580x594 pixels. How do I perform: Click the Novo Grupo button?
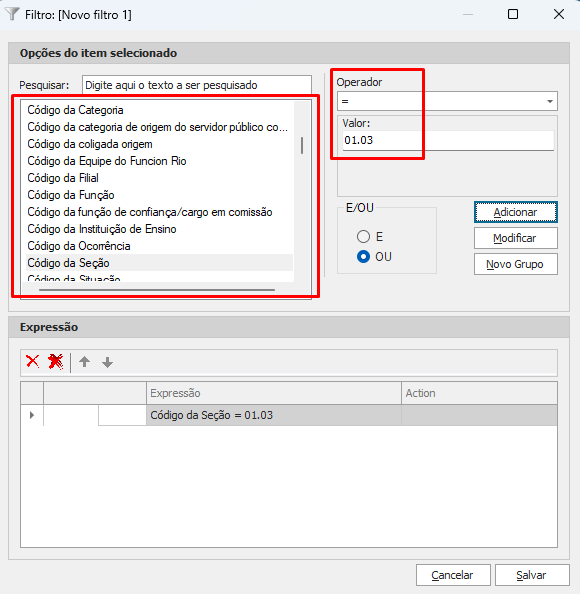pos(516,264)
